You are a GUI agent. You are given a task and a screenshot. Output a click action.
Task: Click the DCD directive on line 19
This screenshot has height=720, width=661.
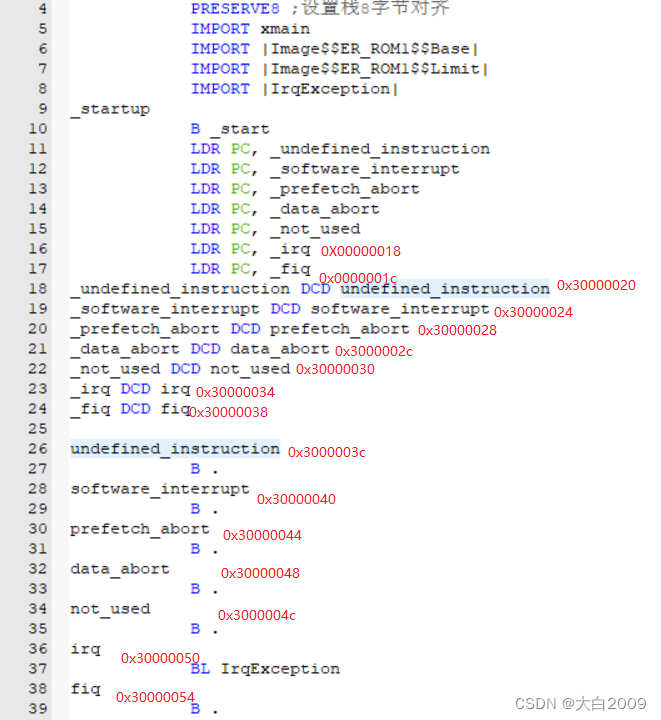[285, 309]
